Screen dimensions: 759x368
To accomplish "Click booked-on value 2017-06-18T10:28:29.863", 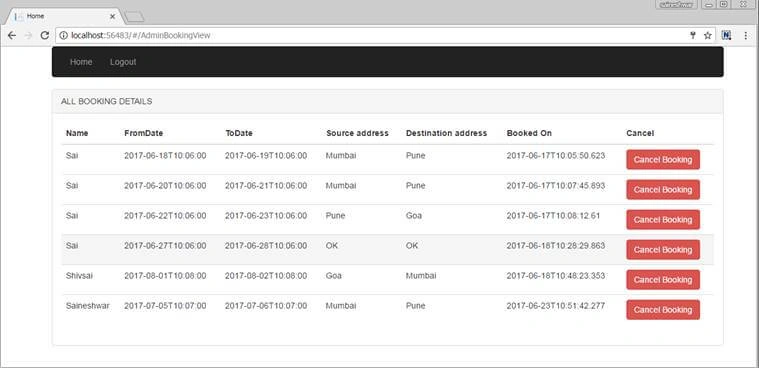I will click(556, 246).
